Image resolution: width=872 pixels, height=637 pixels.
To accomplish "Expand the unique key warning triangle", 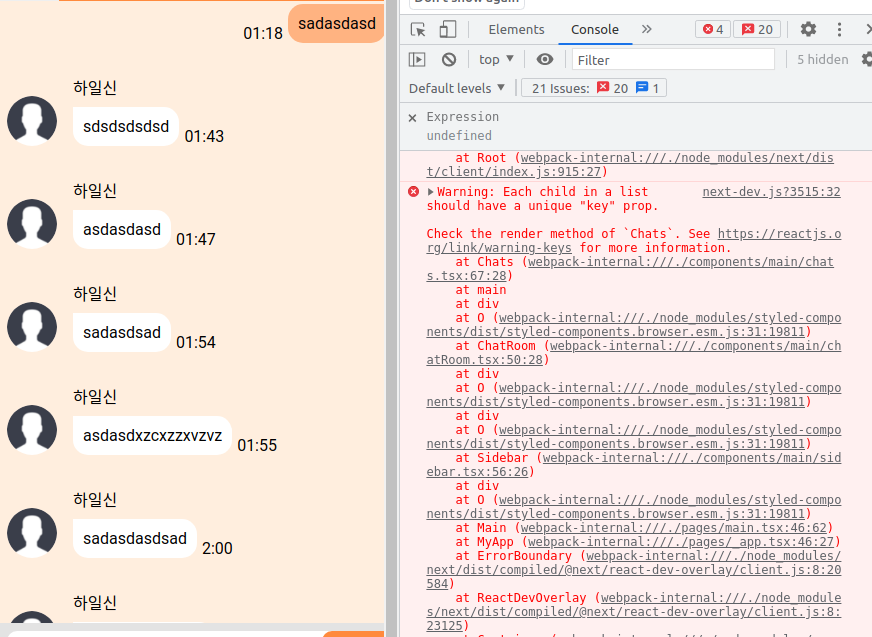I will pos(430,192).
